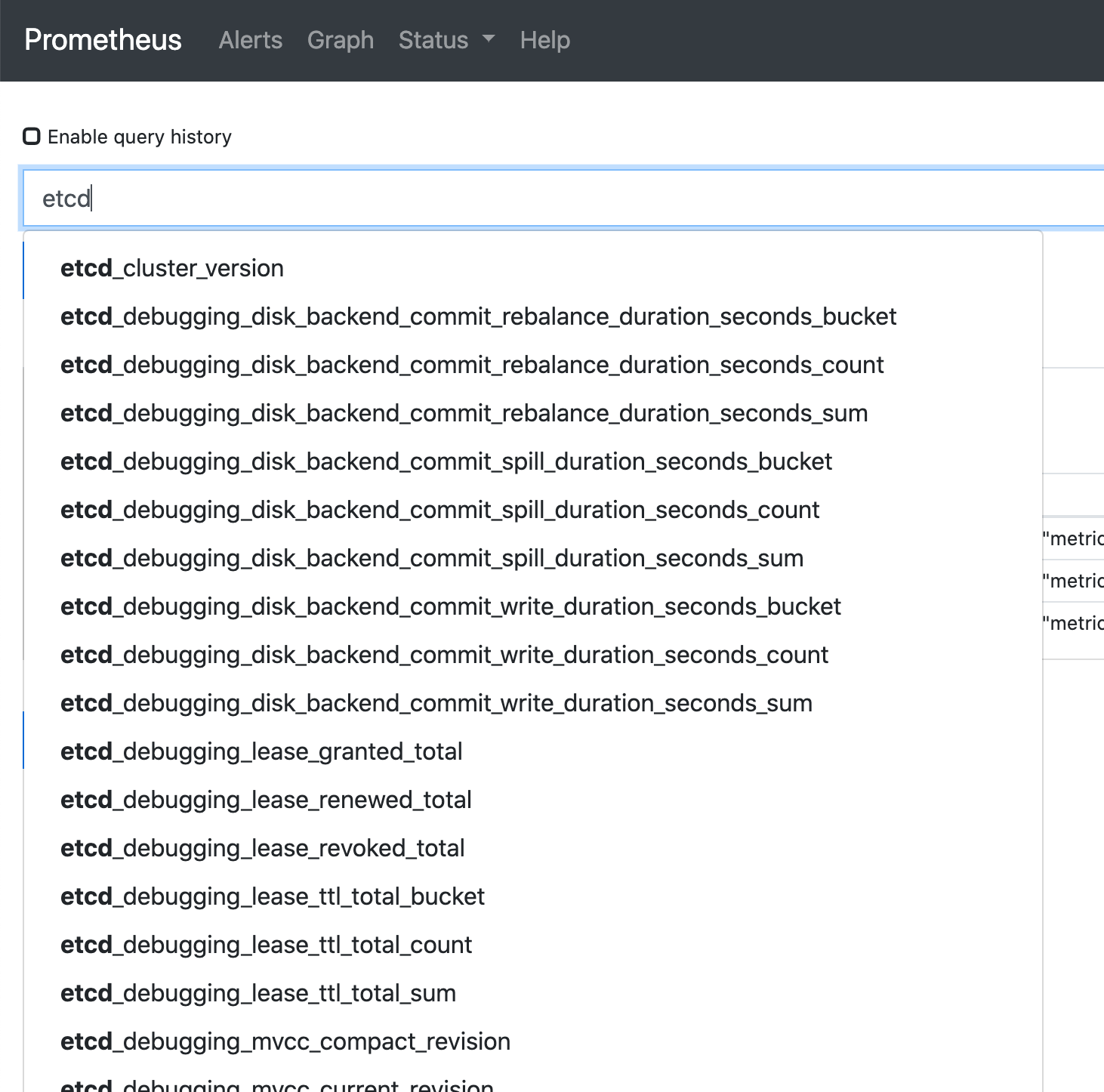This screenshot has height=1092, width=1104.
Task: Enable query history checkbox
Action: tap(32, 137)
